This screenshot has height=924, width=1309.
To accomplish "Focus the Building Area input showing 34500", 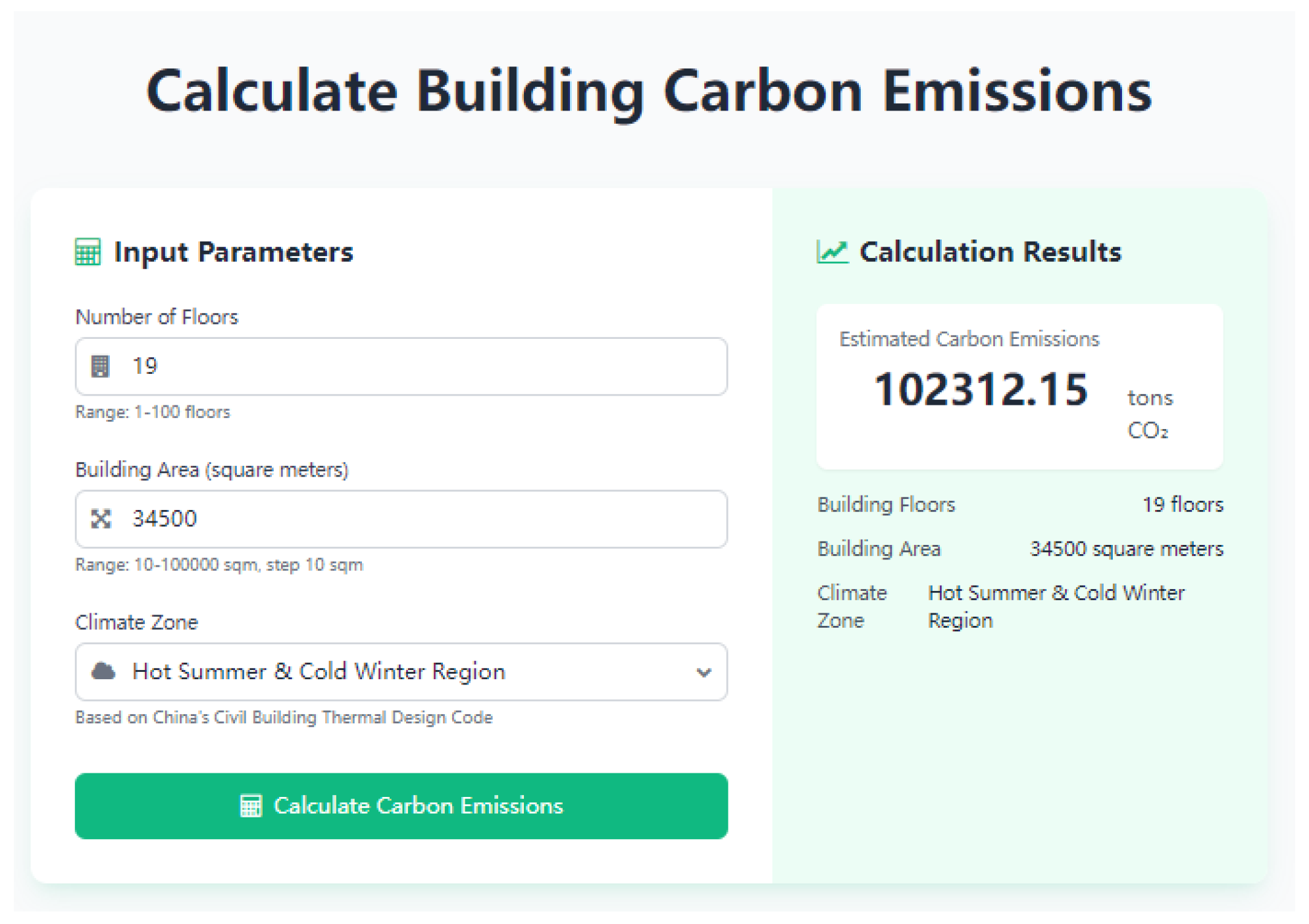I will [421, 519].
